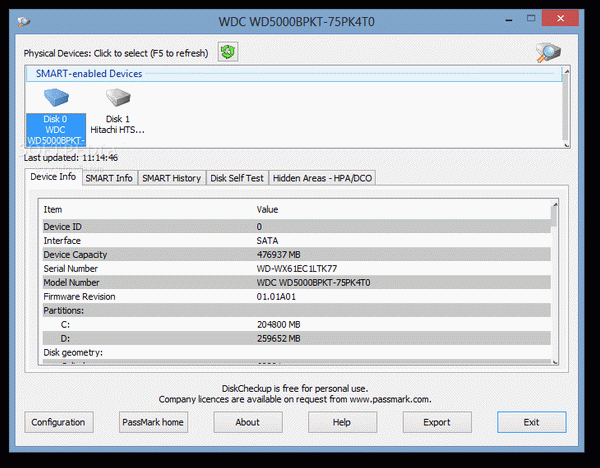
Task: Open the Configuration button
Action: pyautogui.click(x=59, y=422)
